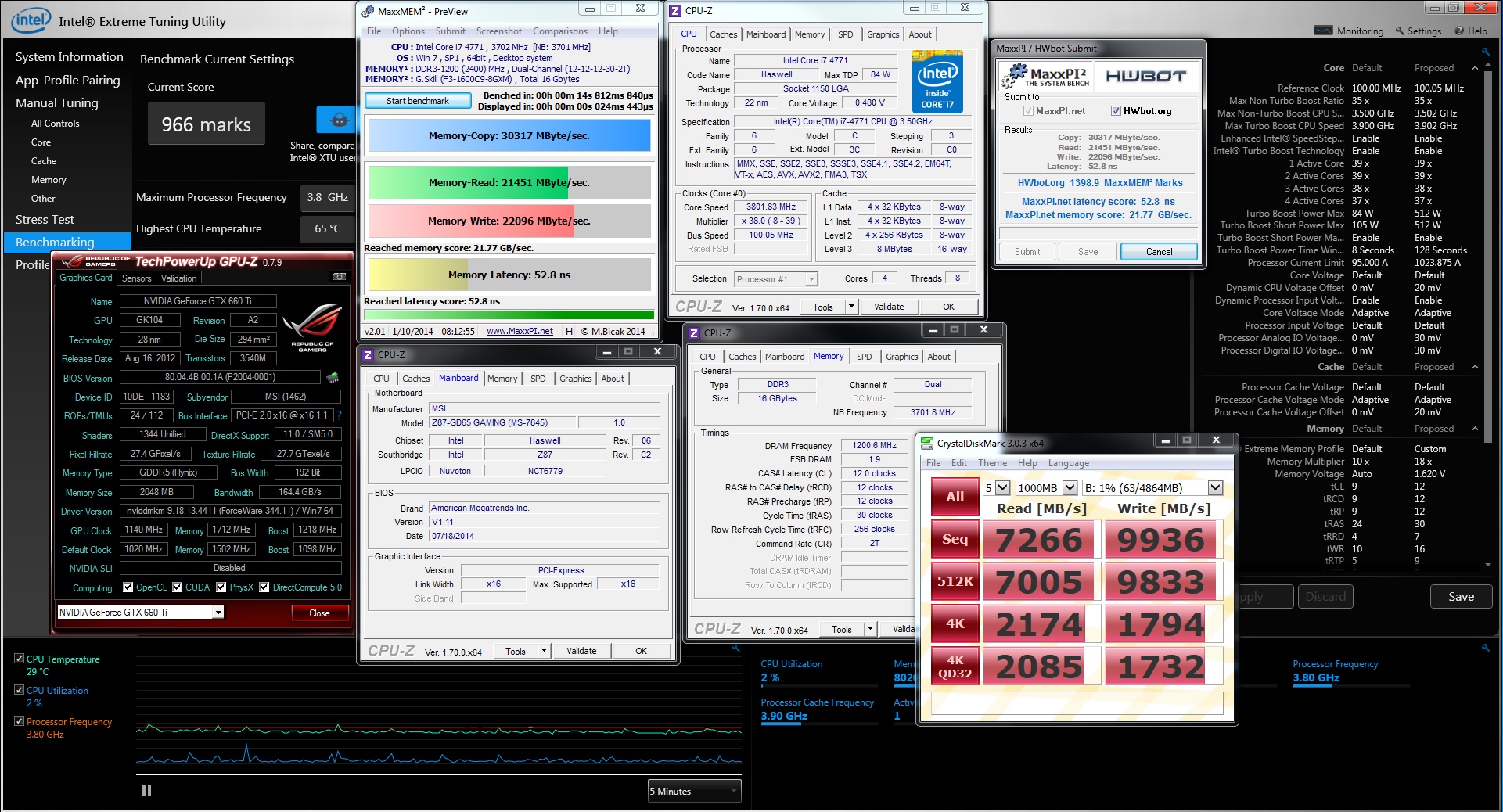Image resolution: width=1503 pixels, height=812 pixels.
Task: Click the blue wrench icon beside the monitoring stats
Action: click(x=1485, y=648)
